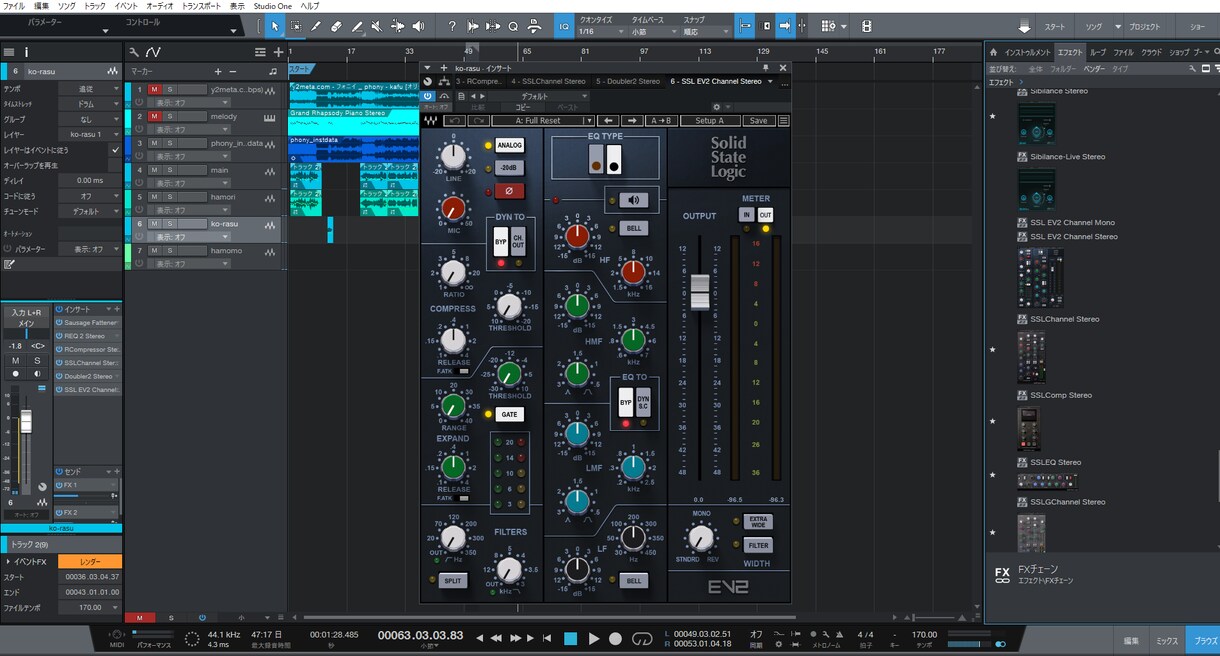Viewport: 1220px width, 656px height.
Task: Select the Eraser tool
Action: point(336,26)
